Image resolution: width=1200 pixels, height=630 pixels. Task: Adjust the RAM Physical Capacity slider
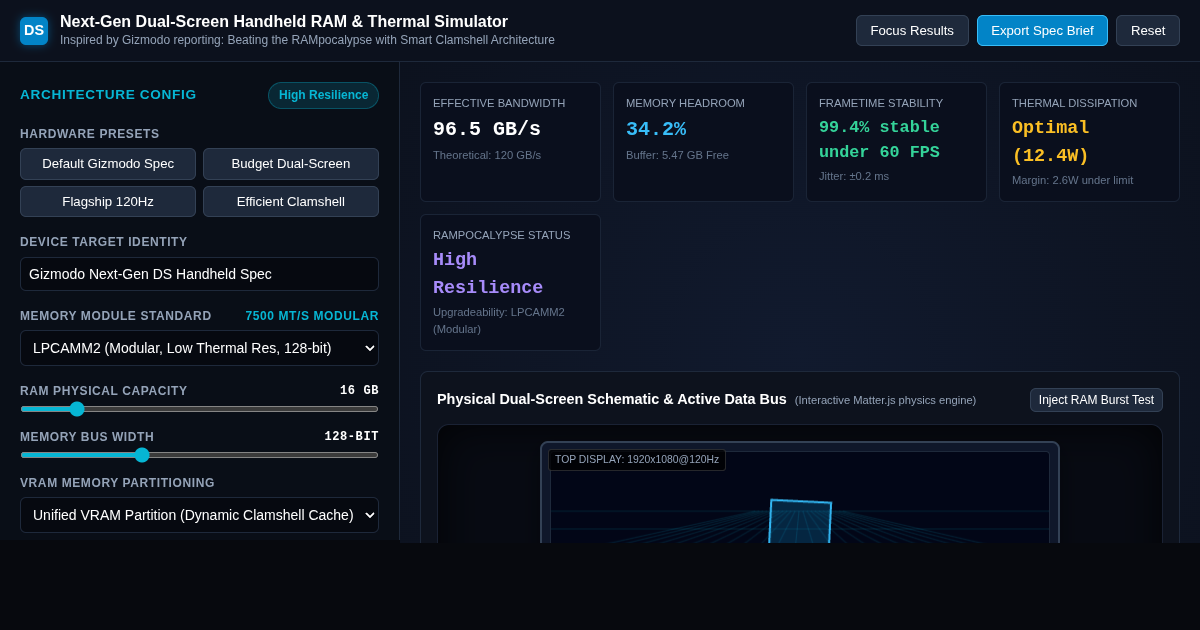(199, 409)
